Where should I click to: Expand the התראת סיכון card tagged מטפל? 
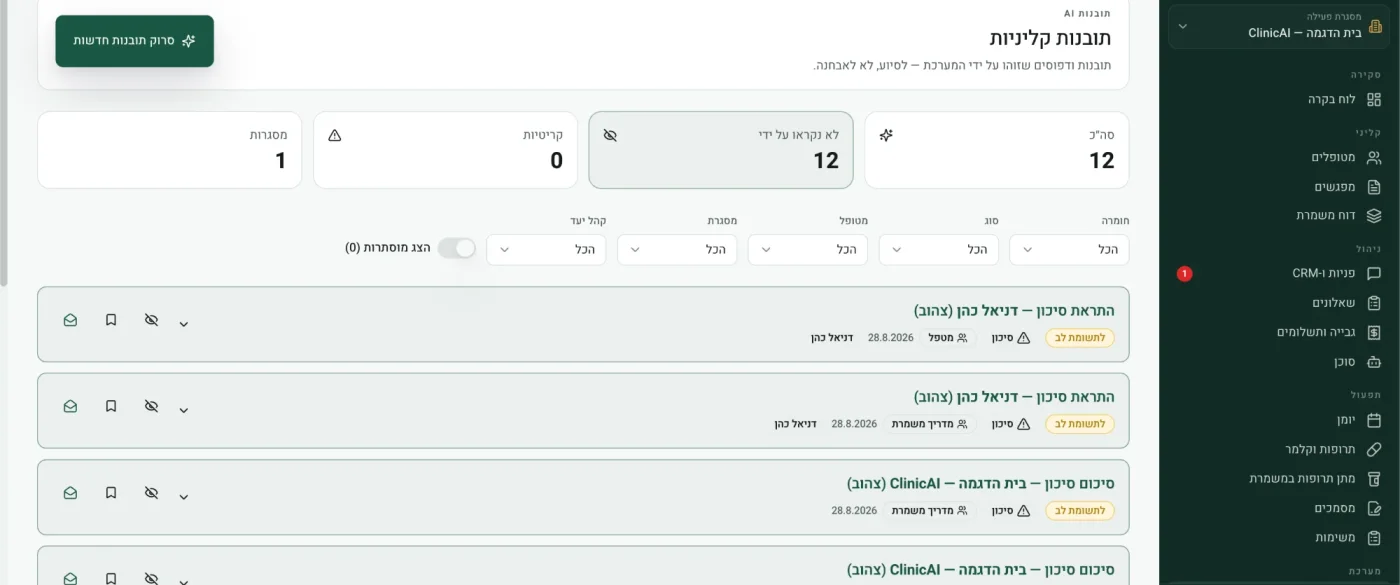pos(184,323)
